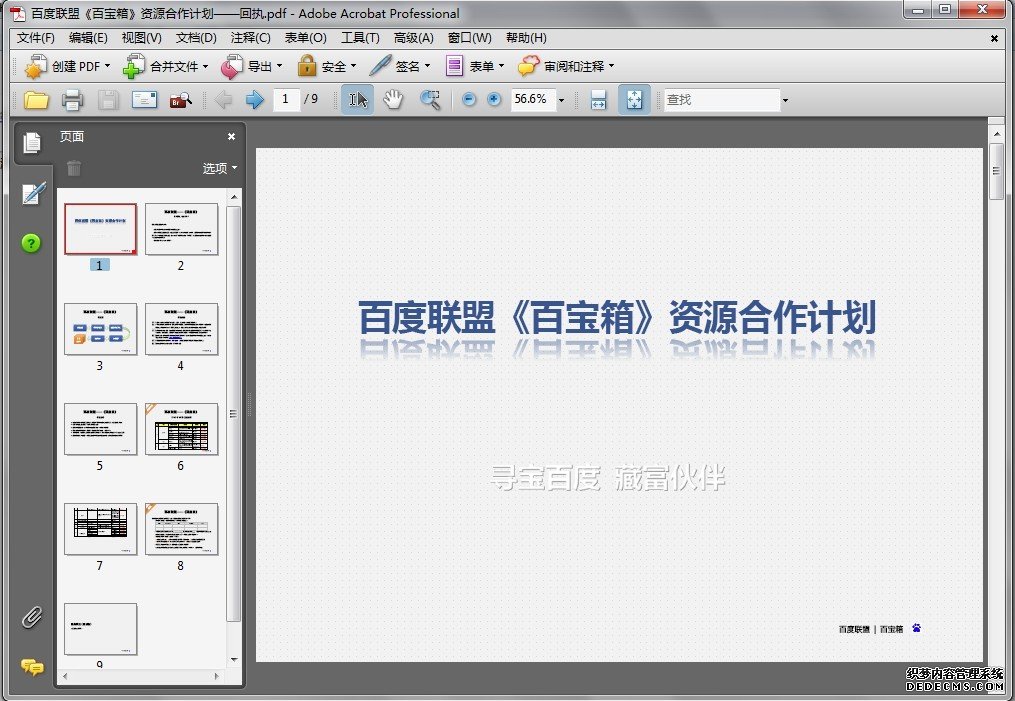Choose the Hand tool
Screen dimensions: 1015x701
click(x=393, y=100)
